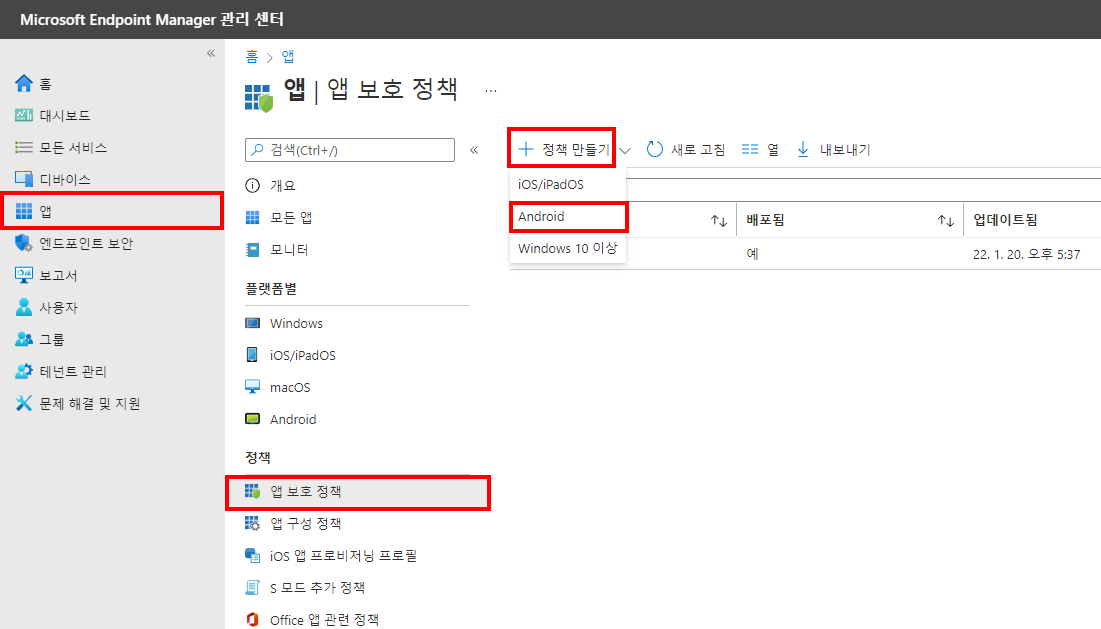Click the Home house icon in sidebar
This screenshot has height=629, width=1101.
24,84
